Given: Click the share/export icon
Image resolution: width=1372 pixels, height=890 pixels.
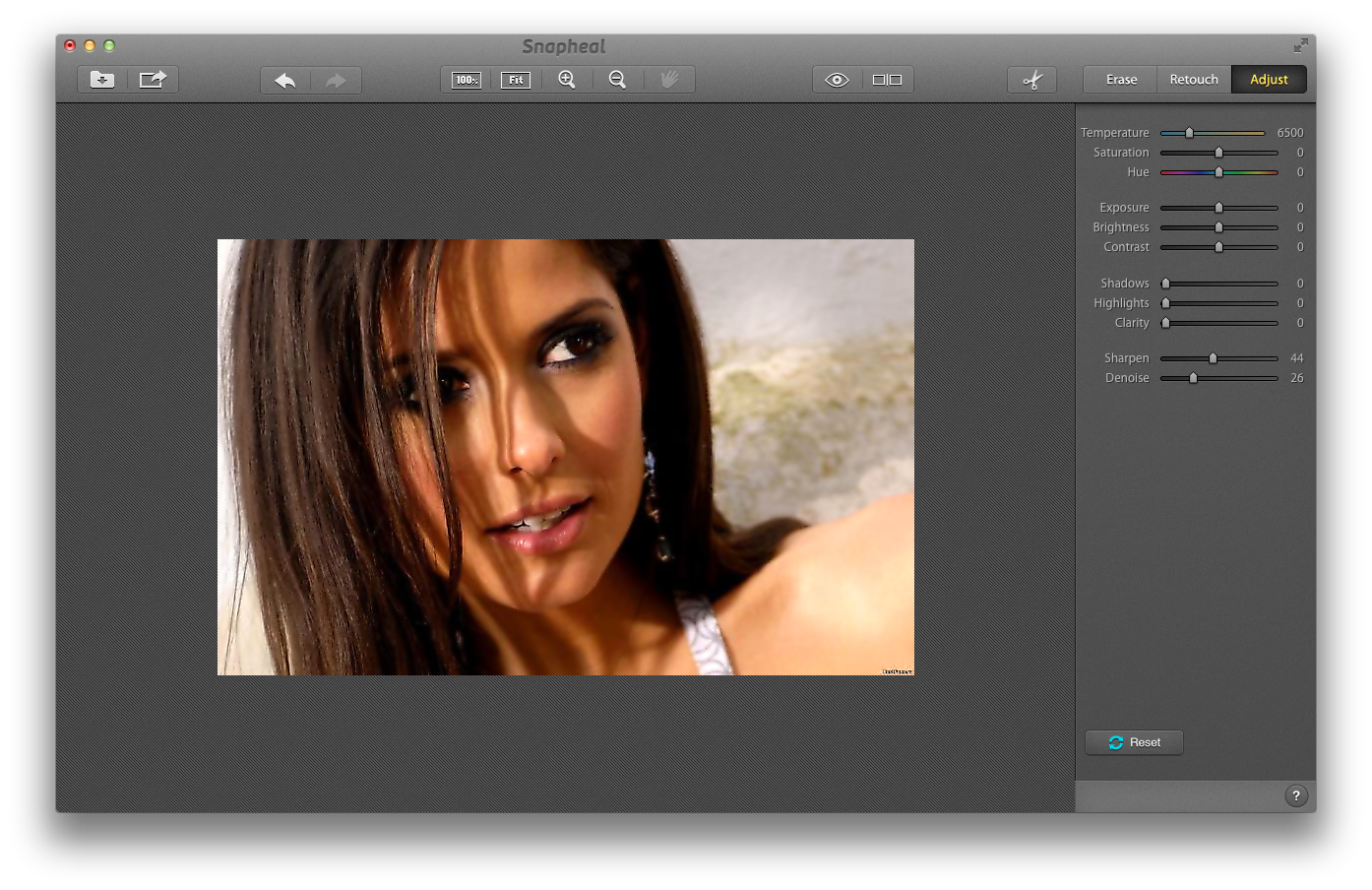Looking at the screenshot, I should [x=153, y=80].
